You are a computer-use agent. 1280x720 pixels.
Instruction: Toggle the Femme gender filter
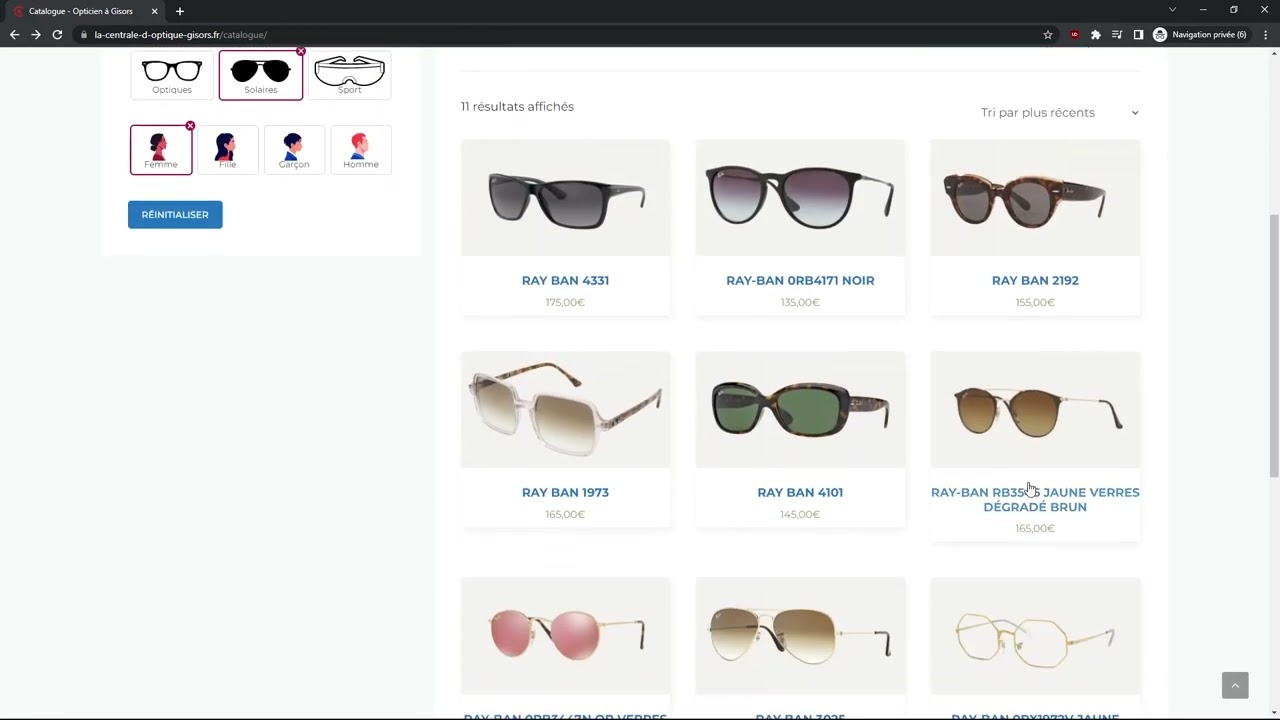[161, 150]
